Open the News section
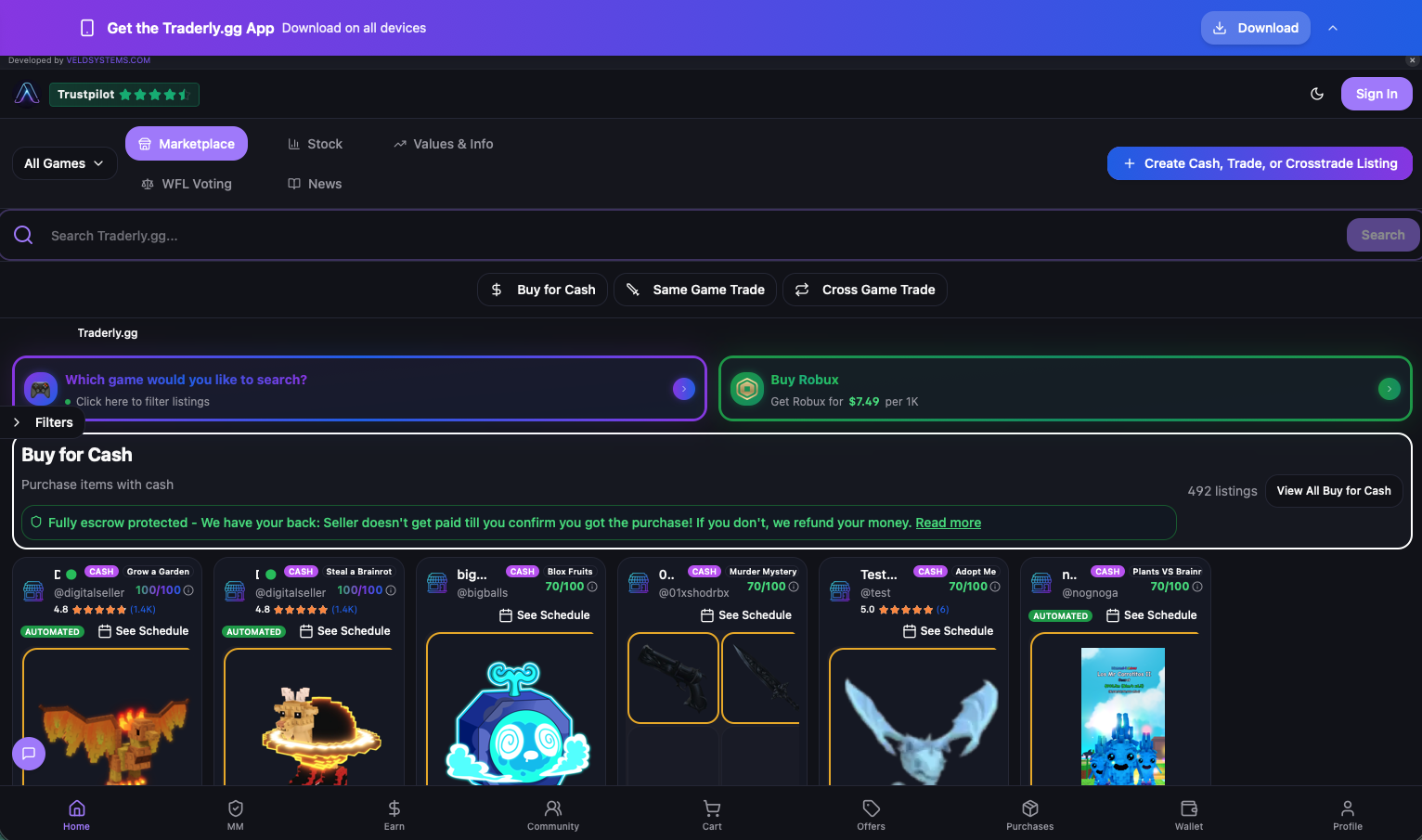 click(314, 184)
